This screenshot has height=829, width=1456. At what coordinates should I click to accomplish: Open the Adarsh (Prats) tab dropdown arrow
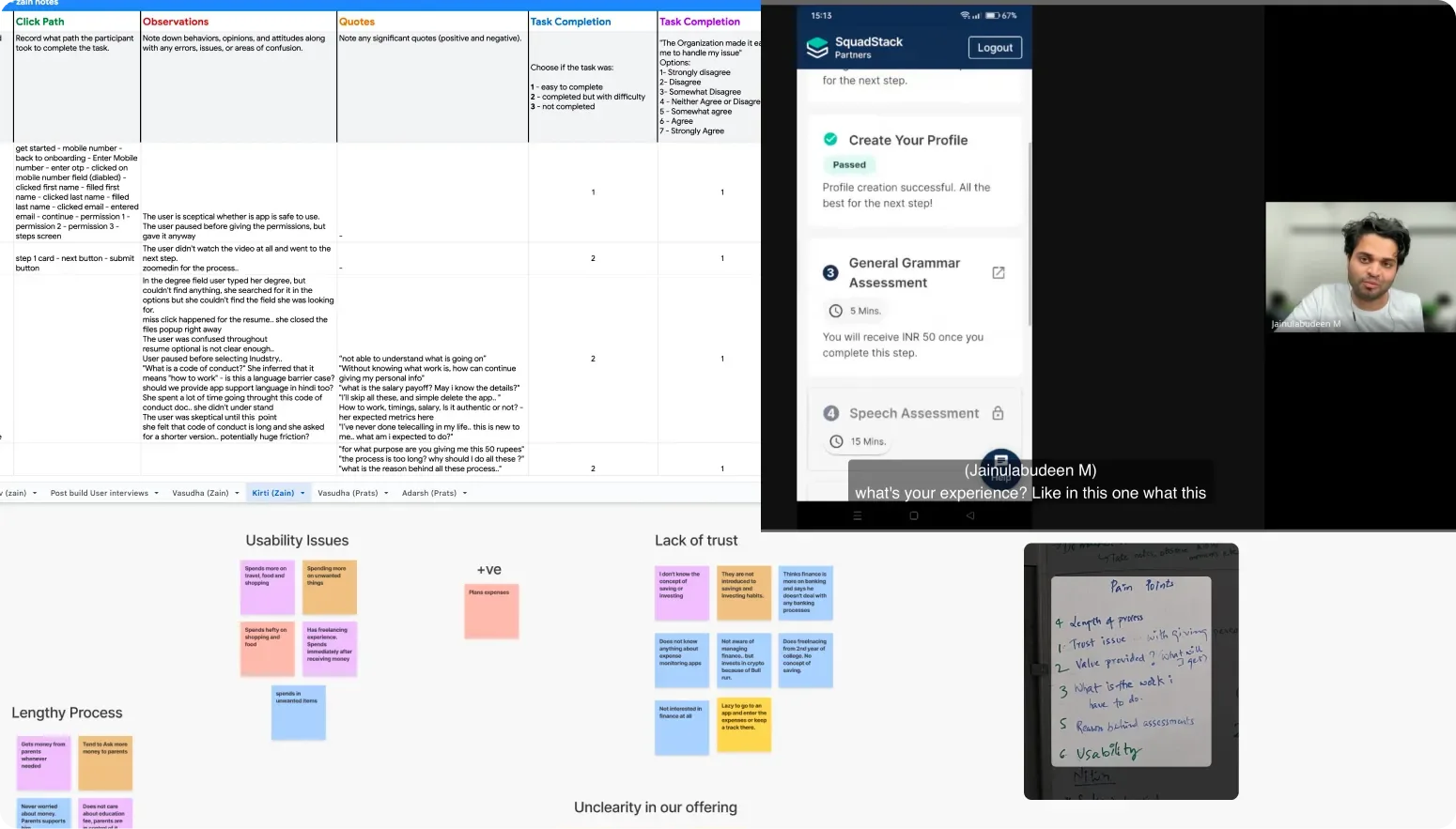pos(465,493)
